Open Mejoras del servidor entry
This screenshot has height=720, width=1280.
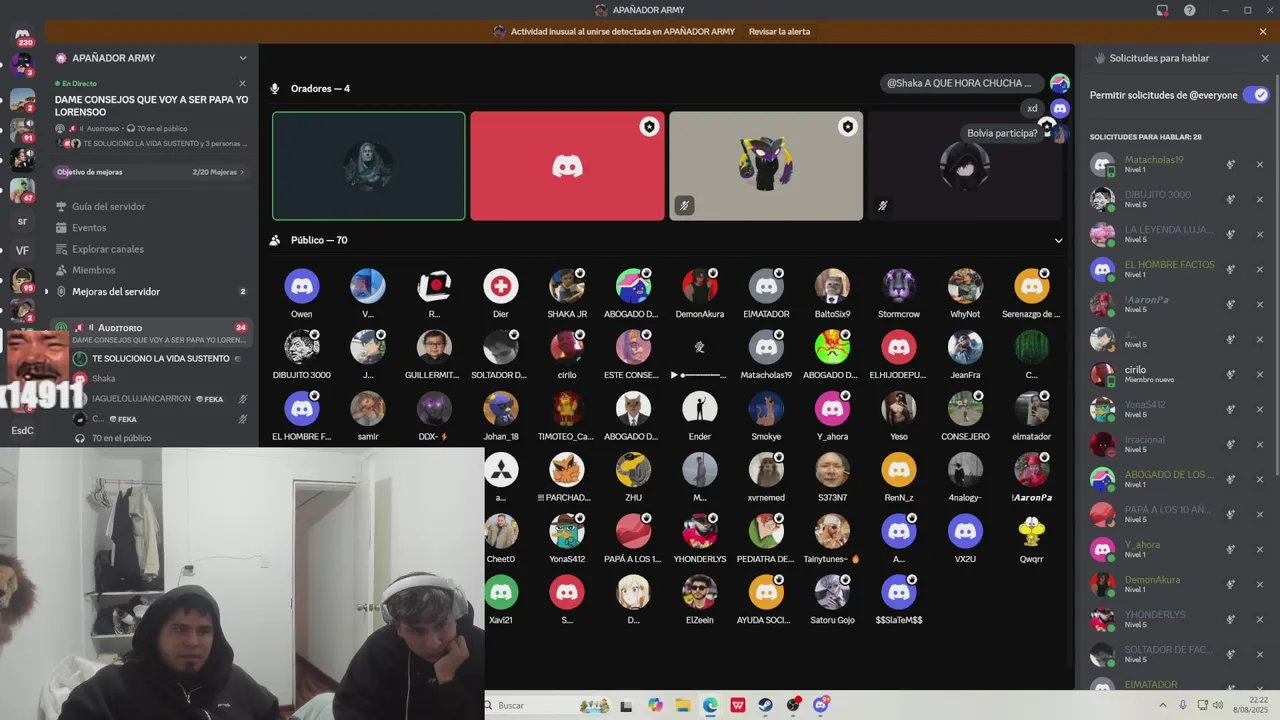tap(116, 292)
